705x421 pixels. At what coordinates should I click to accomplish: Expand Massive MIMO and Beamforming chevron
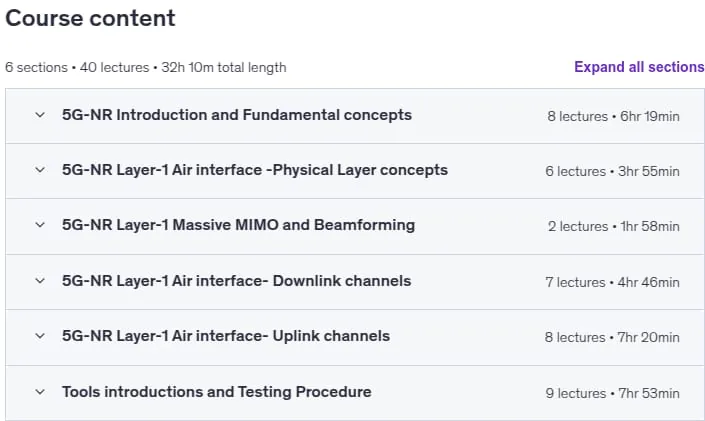40,225
